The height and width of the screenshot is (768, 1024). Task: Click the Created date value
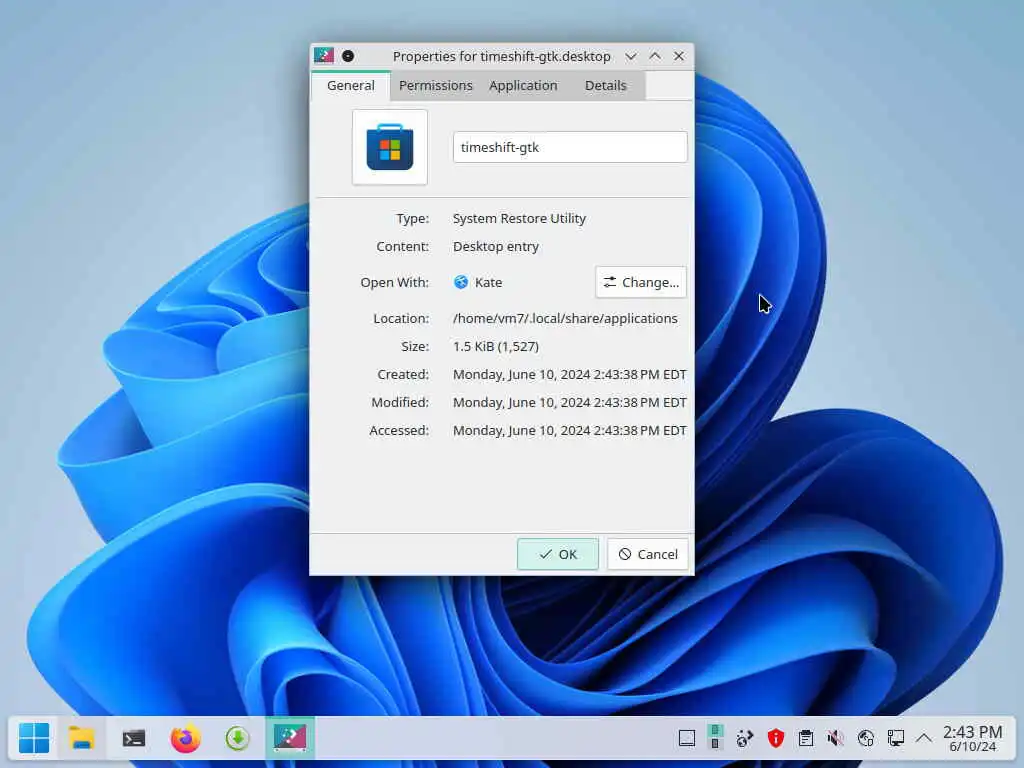(x=569, y=374)
